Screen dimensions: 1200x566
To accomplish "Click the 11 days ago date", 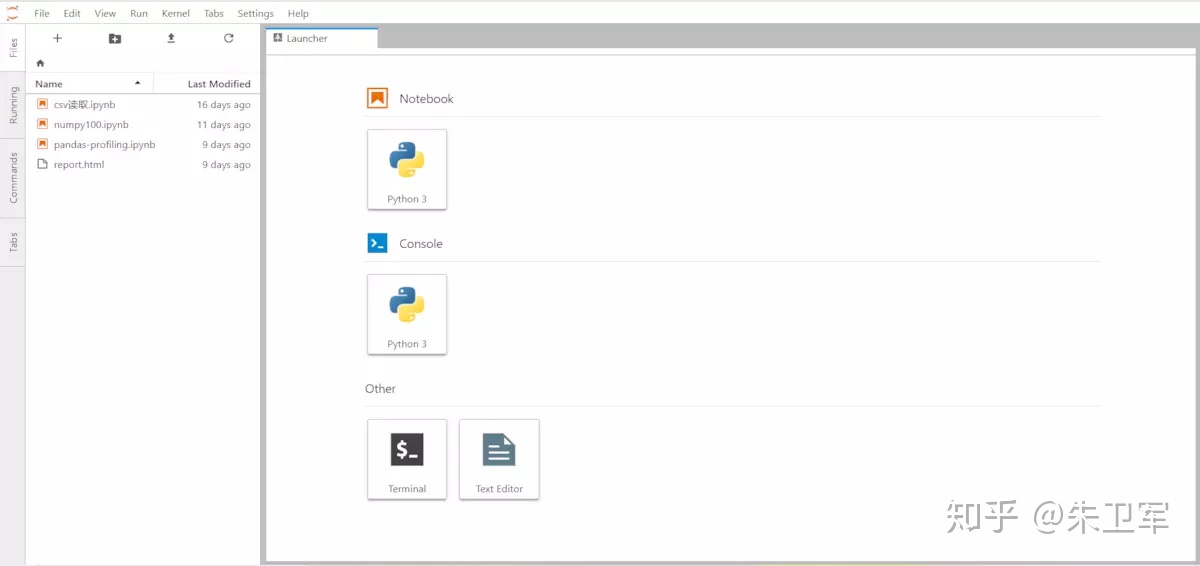I will 223,124.
